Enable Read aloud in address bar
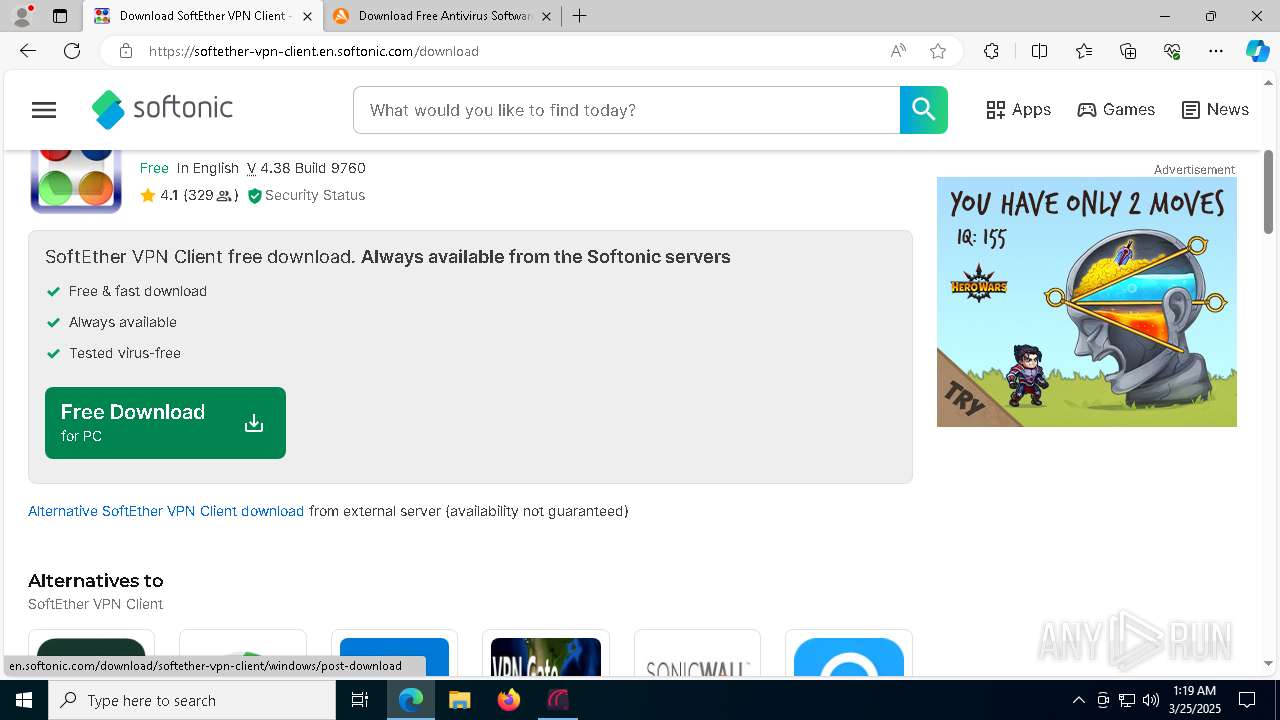The height and width of the screenshot is (720, 1280). pos(898,51)
